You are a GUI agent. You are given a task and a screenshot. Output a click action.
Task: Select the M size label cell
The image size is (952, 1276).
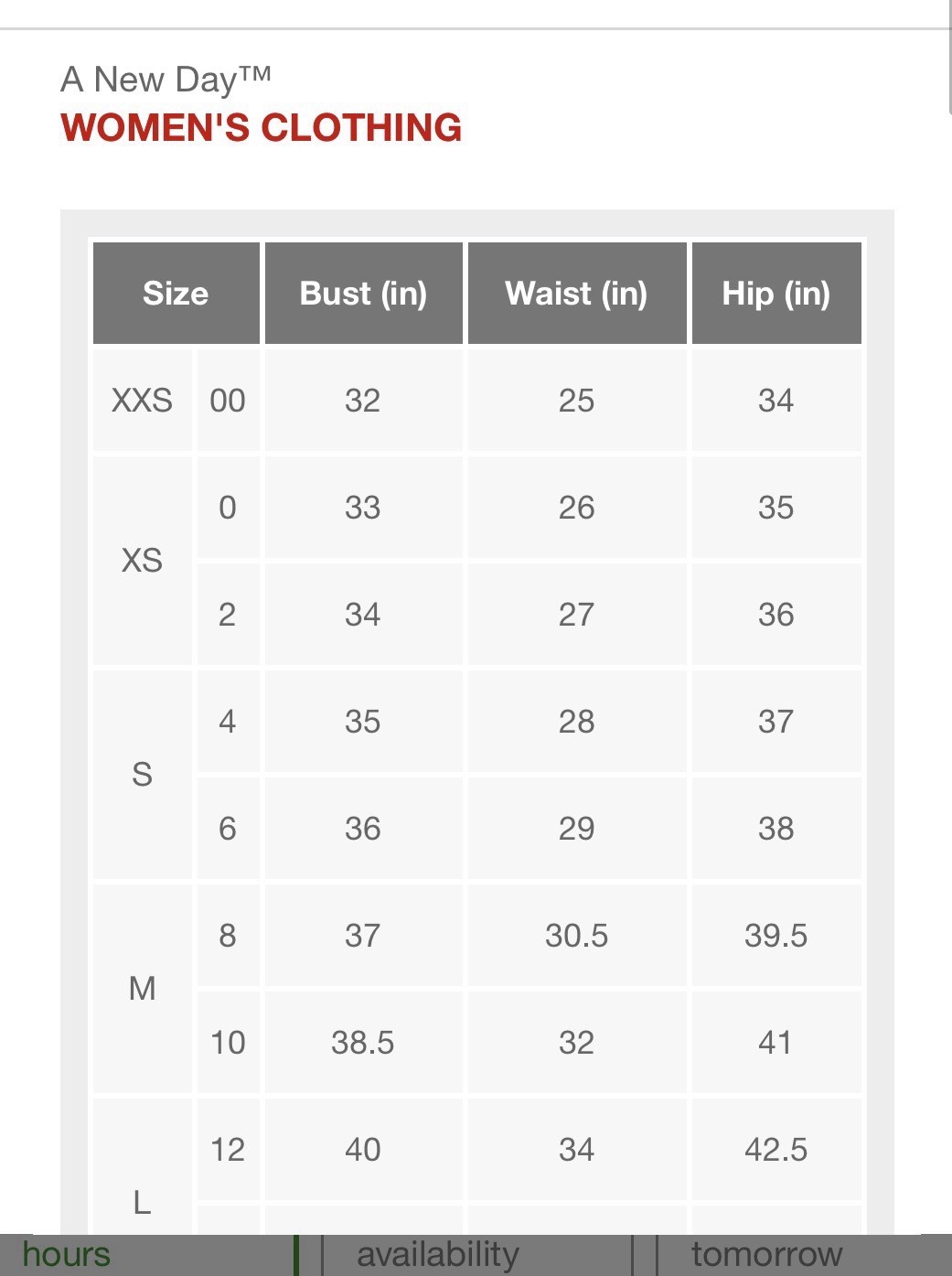click(x=142, y=989)
